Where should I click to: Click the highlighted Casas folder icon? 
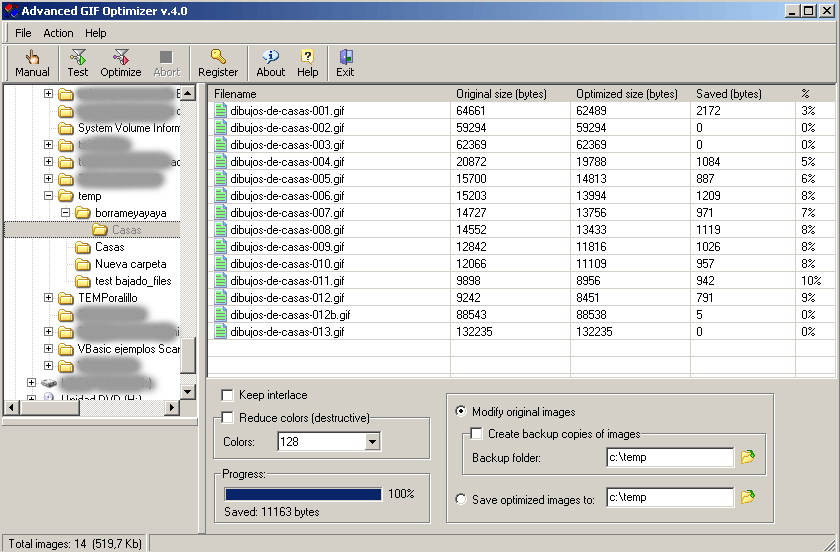[100, 230]
